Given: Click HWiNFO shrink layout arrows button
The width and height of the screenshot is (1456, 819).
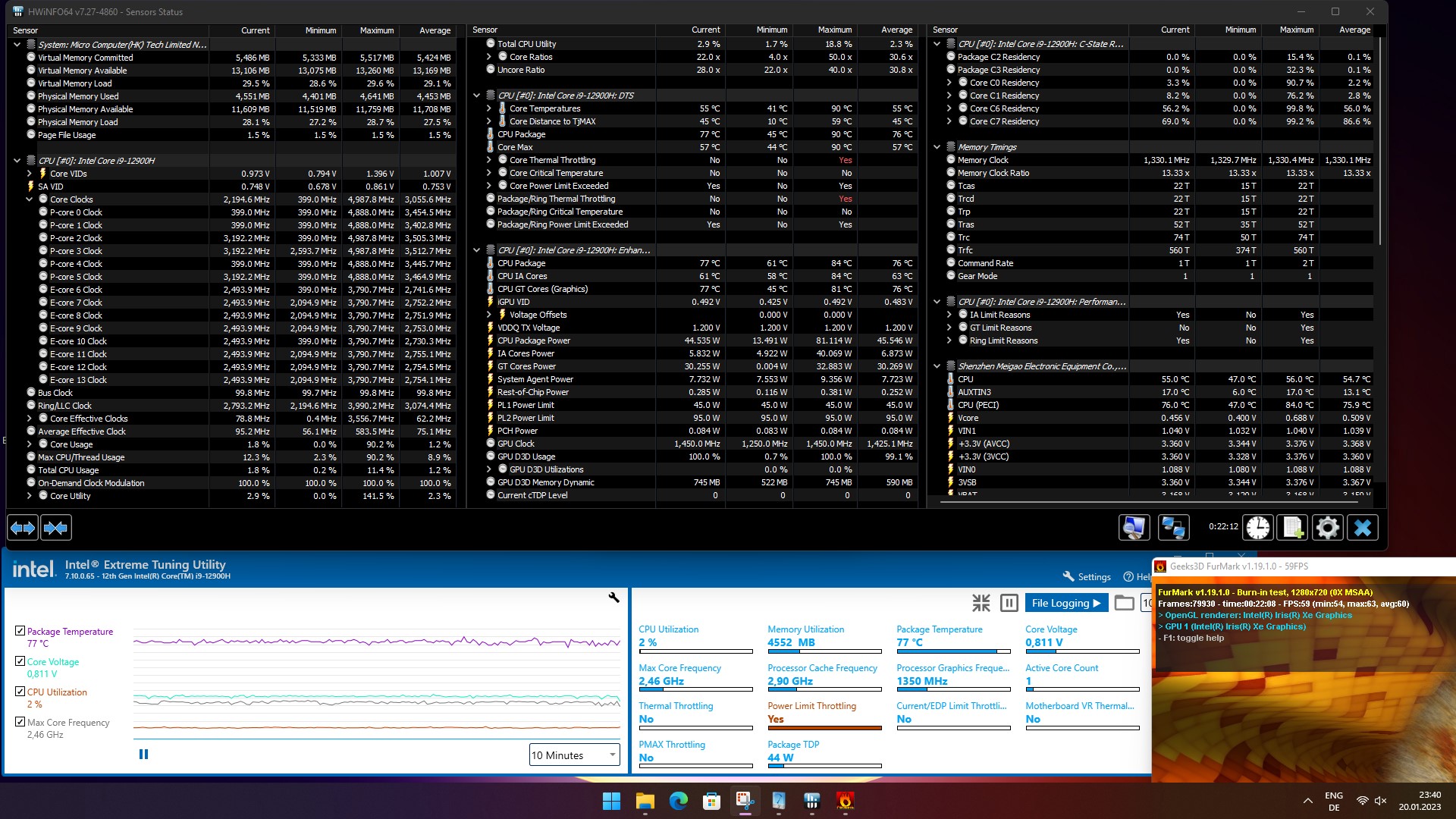Looking at the screenshot, I should coord(56,528).
